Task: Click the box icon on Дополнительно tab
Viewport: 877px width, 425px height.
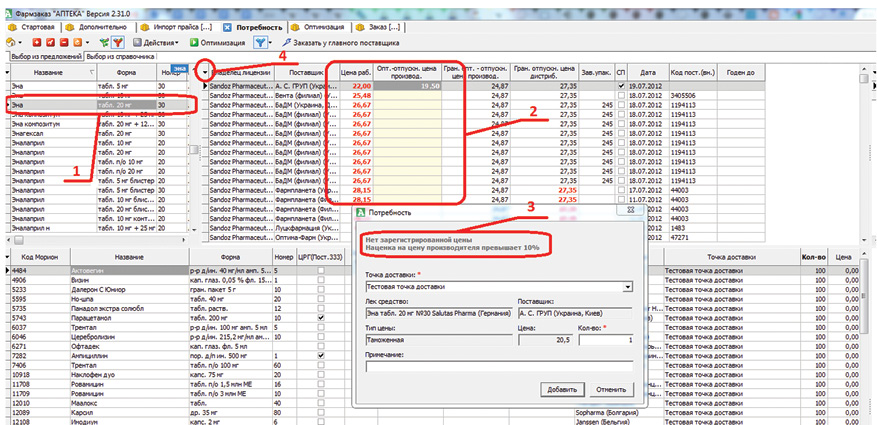Action: [x=70, y=27]
